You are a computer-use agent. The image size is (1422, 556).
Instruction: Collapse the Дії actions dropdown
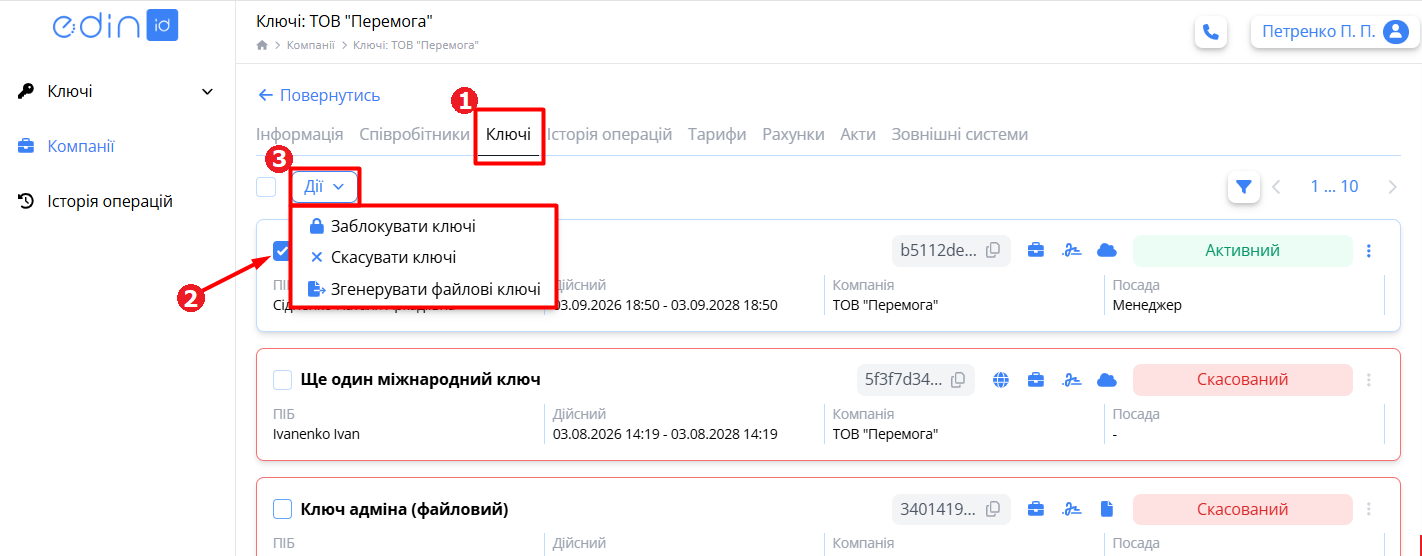[x=325, y=187]
